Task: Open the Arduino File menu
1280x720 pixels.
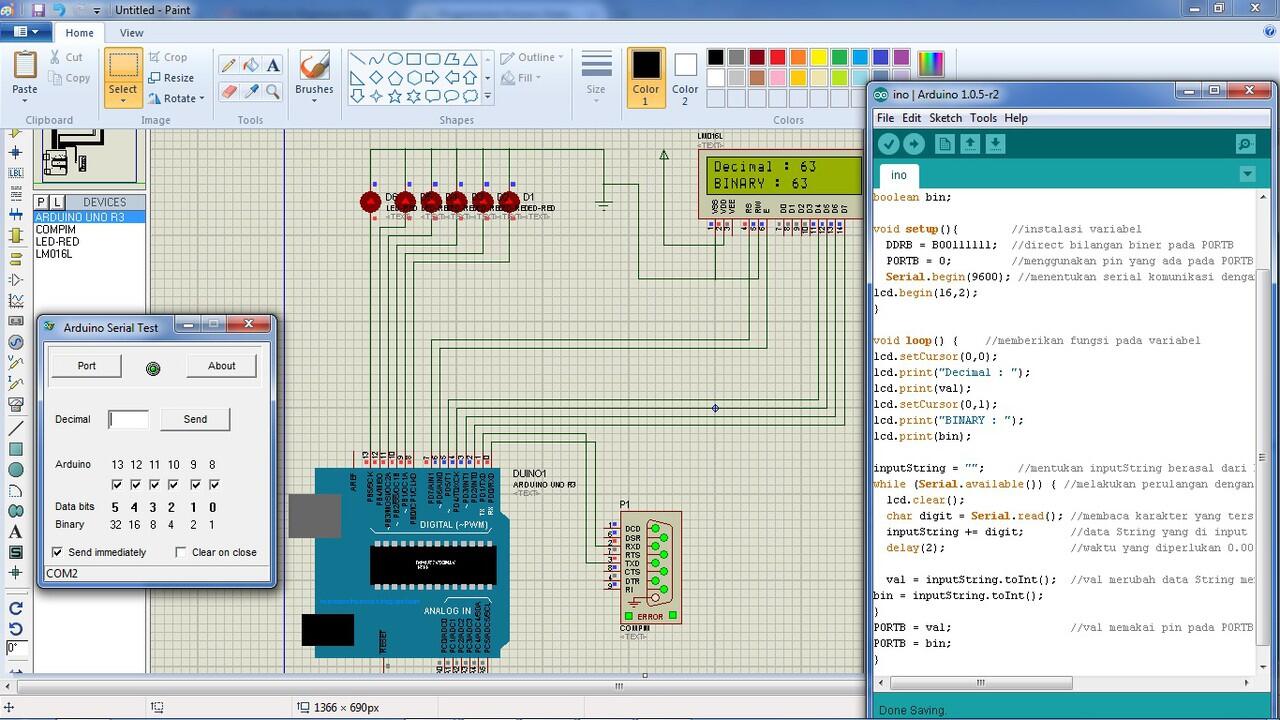Action: (x=885, y=118)
